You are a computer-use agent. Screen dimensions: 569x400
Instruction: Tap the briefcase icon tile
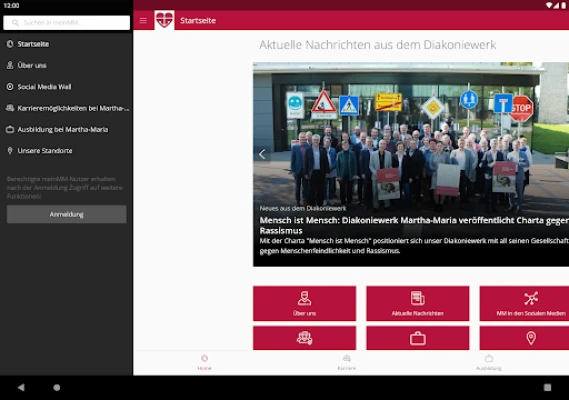tap(418, 338)
